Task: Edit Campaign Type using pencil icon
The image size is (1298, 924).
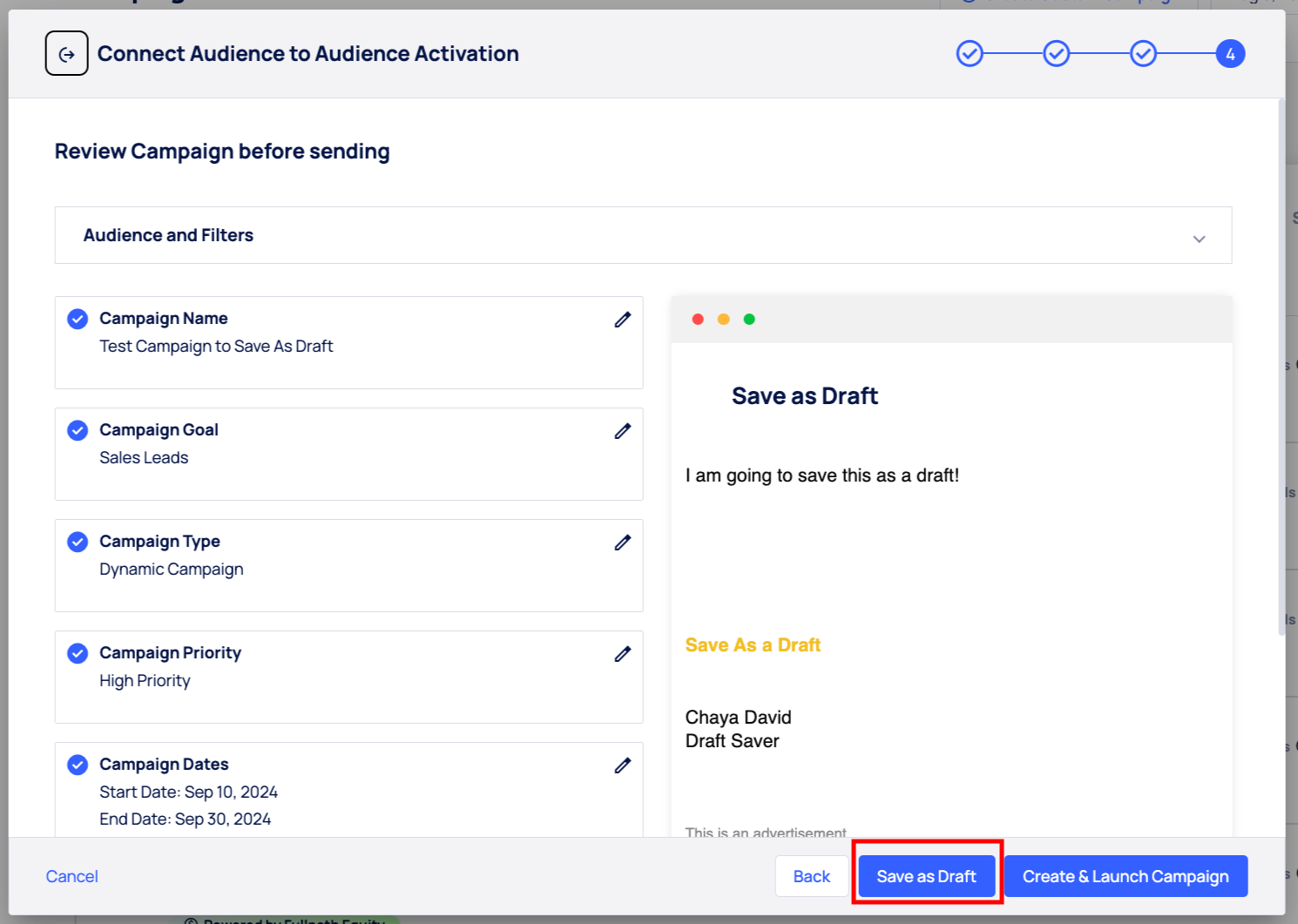Action: point(622,543)
